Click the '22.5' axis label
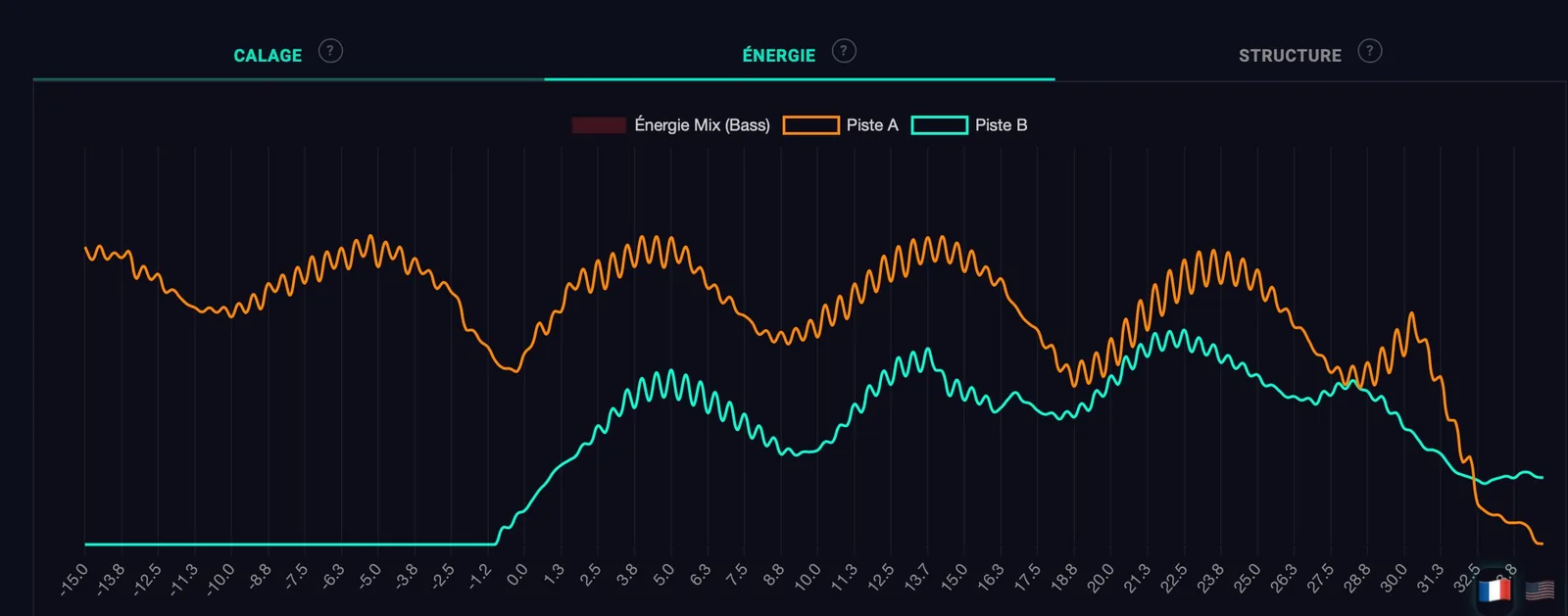The height and width of the screenshot is (616, 1568). point(1174,577)
